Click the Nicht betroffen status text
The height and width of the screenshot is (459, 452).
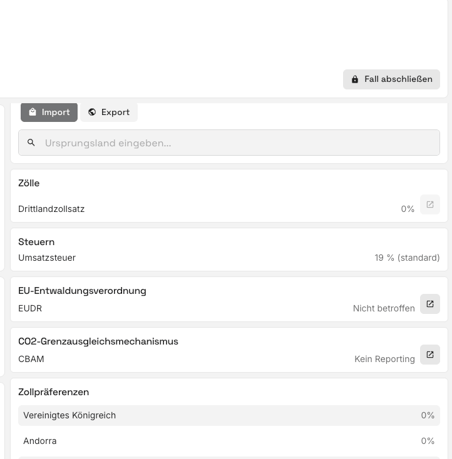[384, 308]
